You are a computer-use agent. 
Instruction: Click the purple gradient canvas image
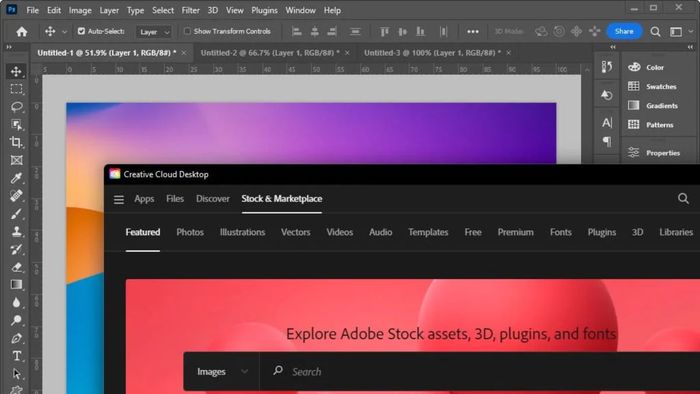[x=311, y=133]
